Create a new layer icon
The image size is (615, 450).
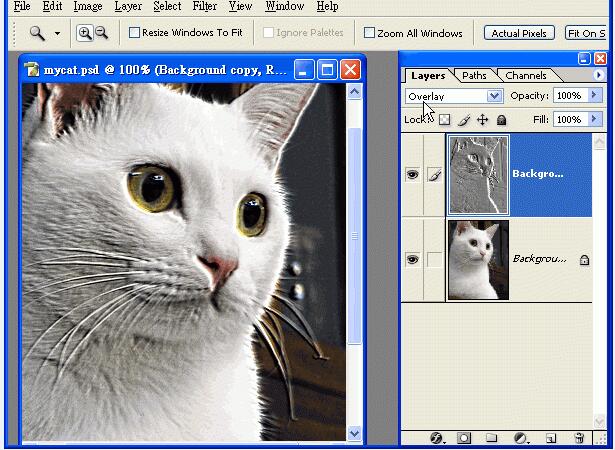coord(551,438)
